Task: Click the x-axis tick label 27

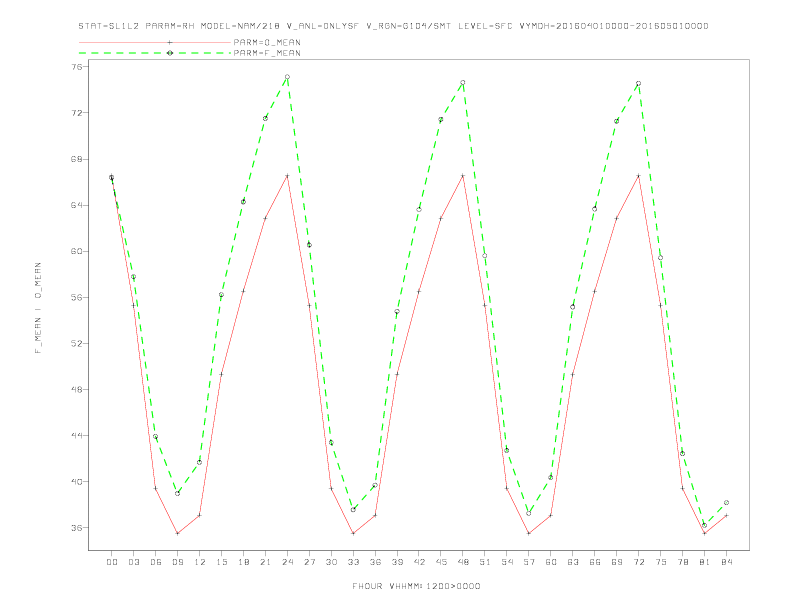Action: tap(309, 562)
